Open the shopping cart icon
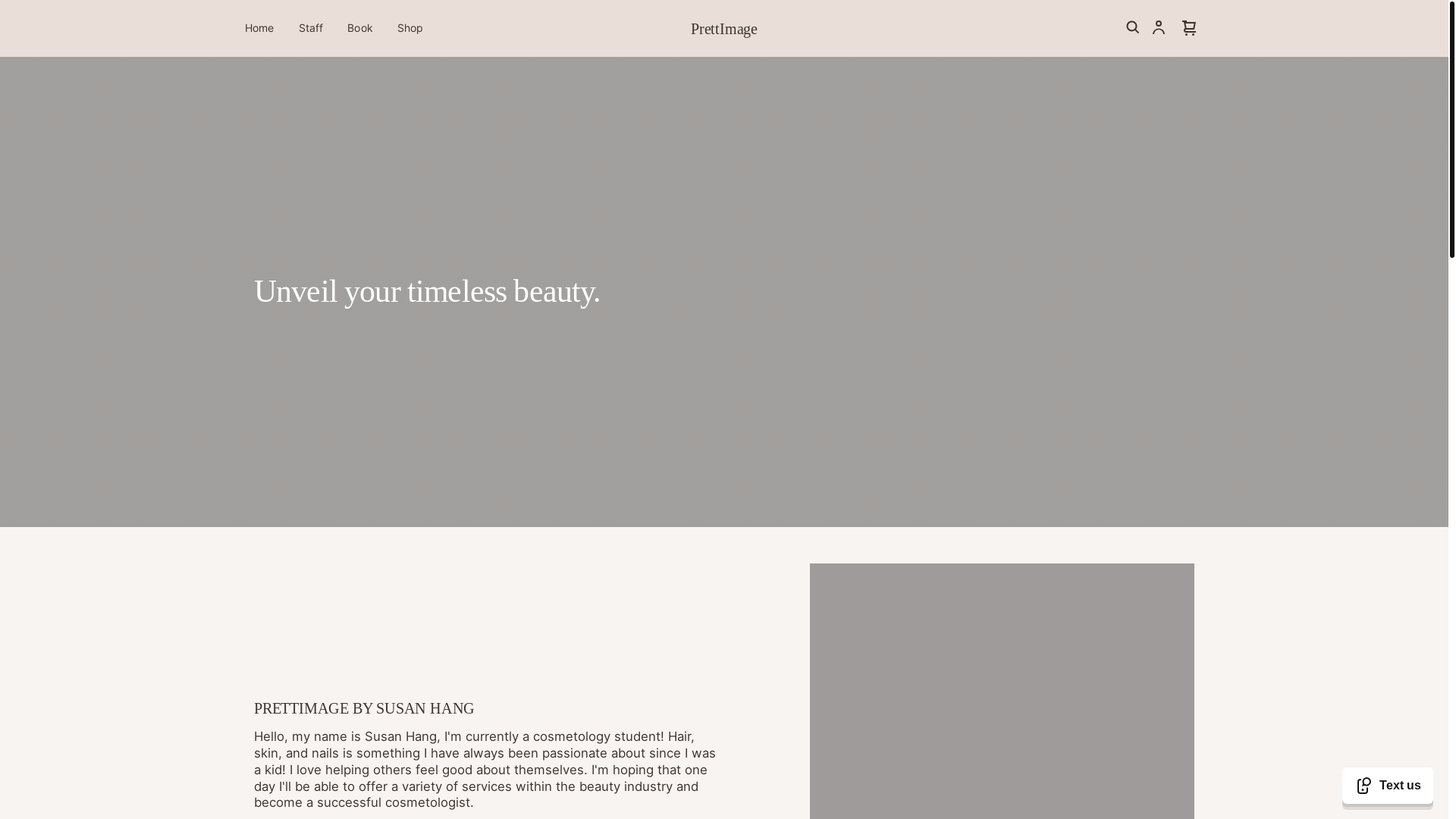 [x=1189, y=28]
